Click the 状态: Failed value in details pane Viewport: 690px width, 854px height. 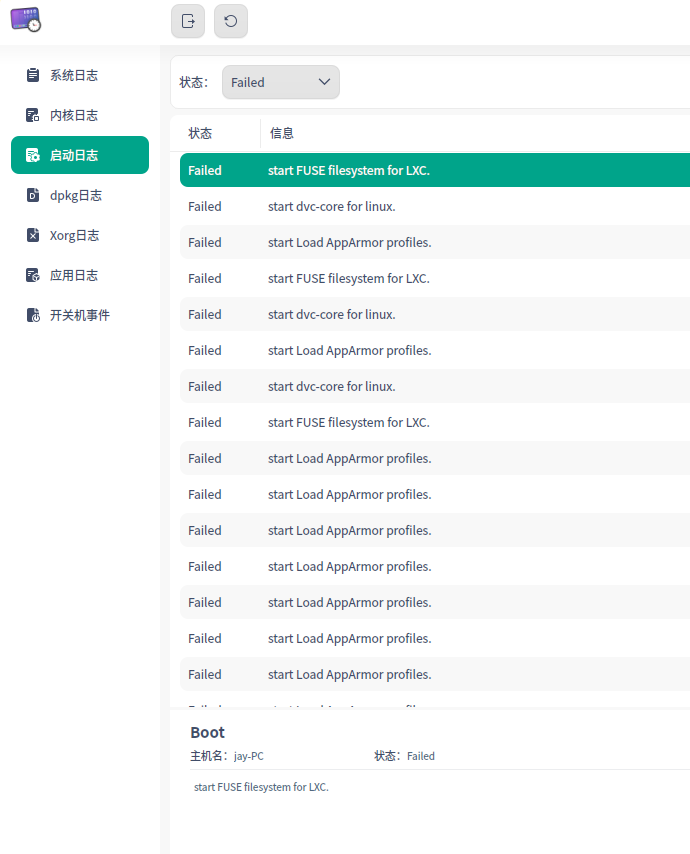[421, 756]
